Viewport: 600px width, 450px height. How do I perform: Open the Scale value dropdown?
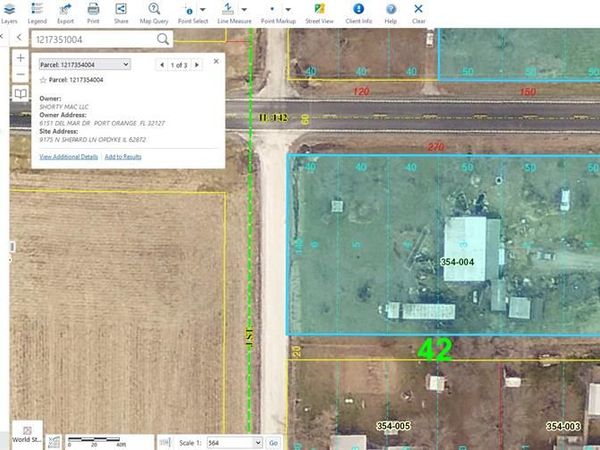tap(233, 442)
